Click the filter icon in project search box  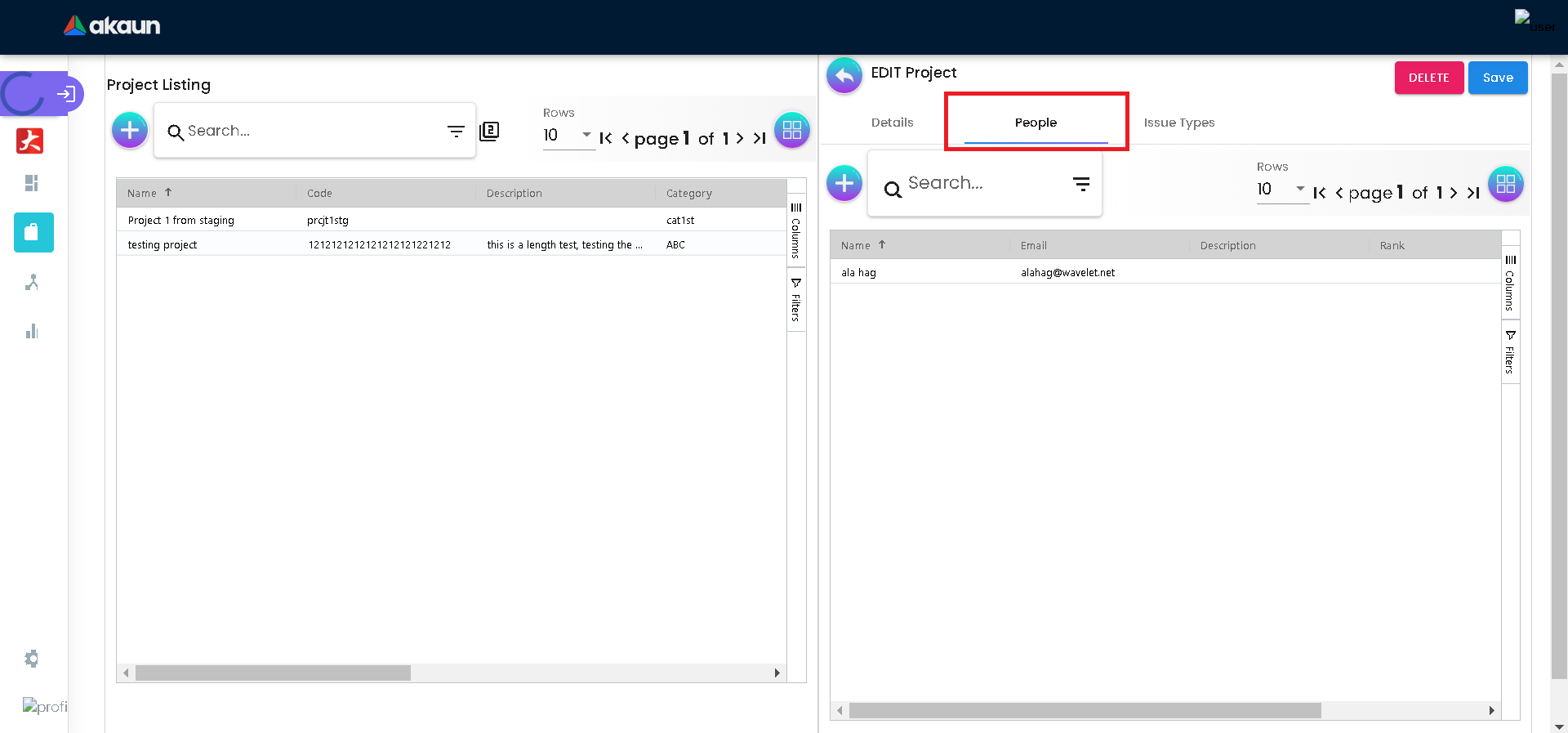(x=456, y=131)
